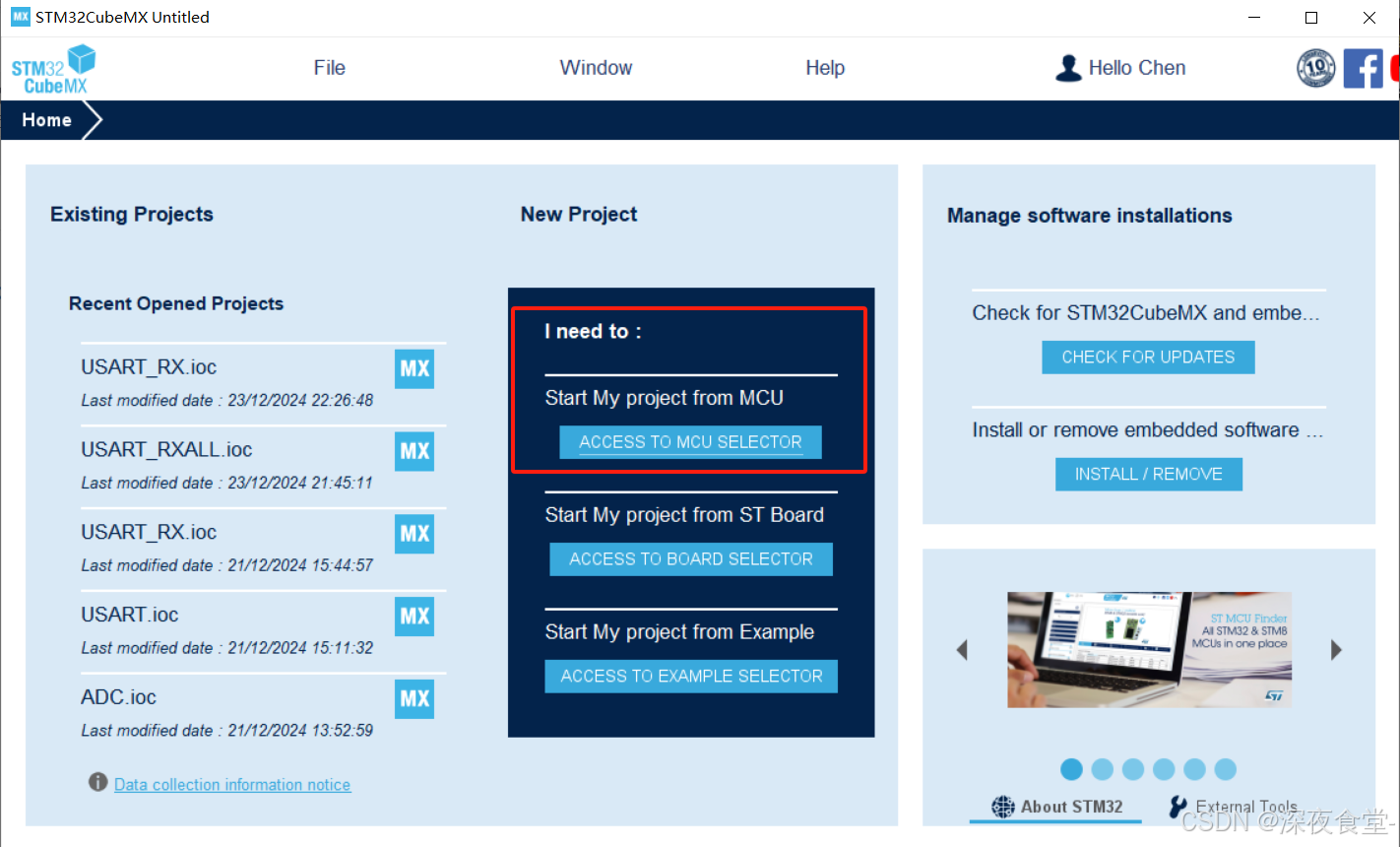Maximize the STM32CubeMX window
The height and width of the screenshot is (847, 1400).
coord(1311,18)
